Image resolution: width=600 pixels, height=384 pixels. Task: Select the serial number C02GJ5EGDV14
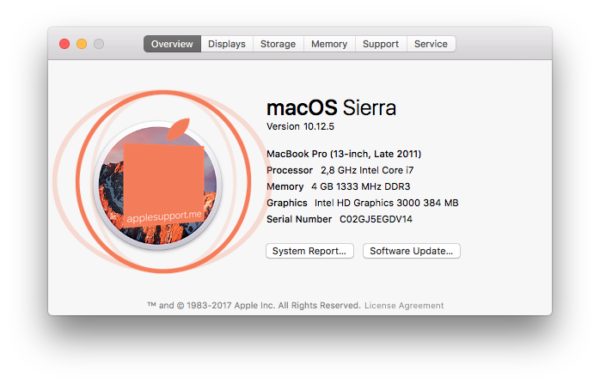pyautogui.click(x=376, y=219)
